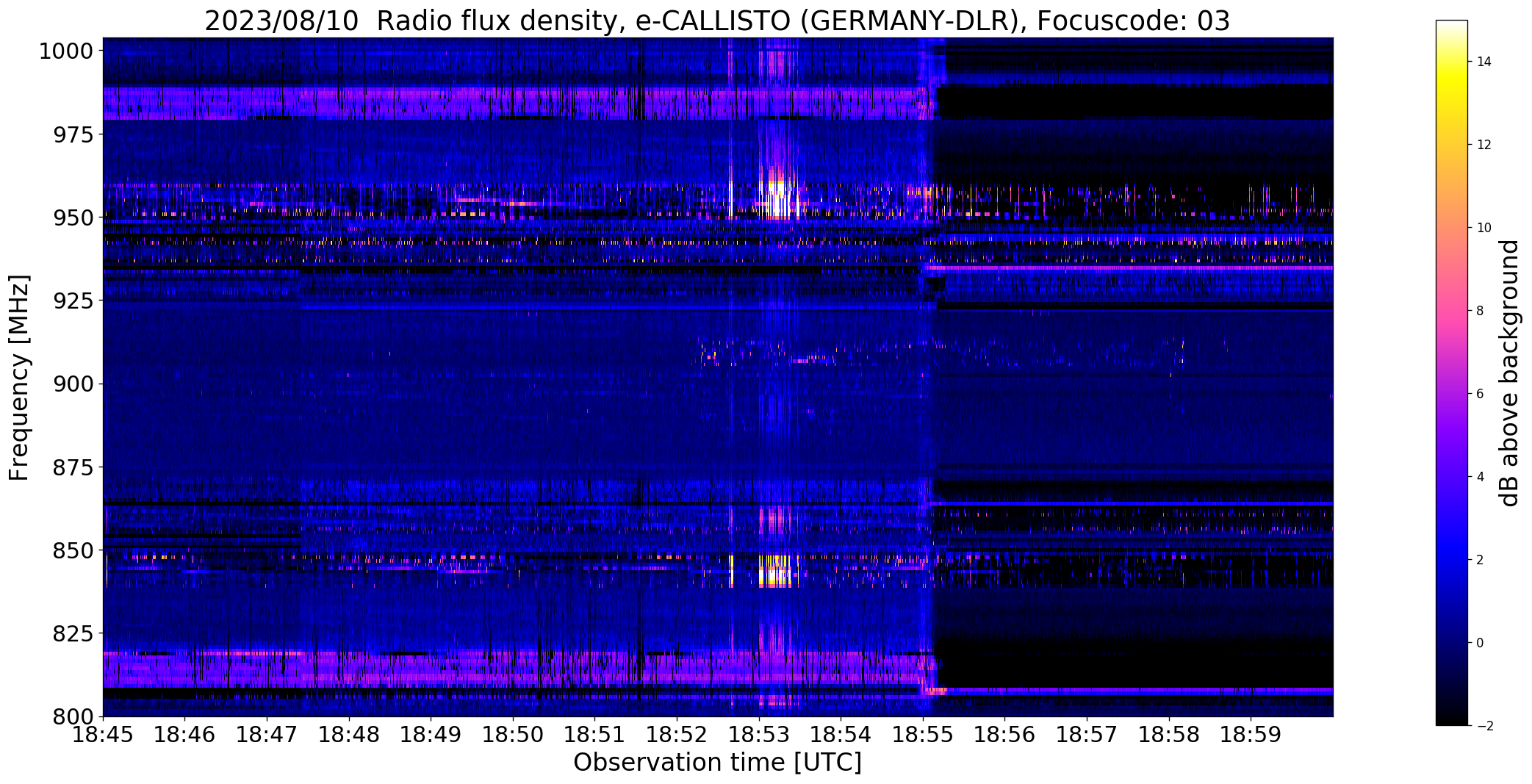Click the 950 frequency tick label
The width and height of the screenshot is (1532, 784).
tap(73, 217)
